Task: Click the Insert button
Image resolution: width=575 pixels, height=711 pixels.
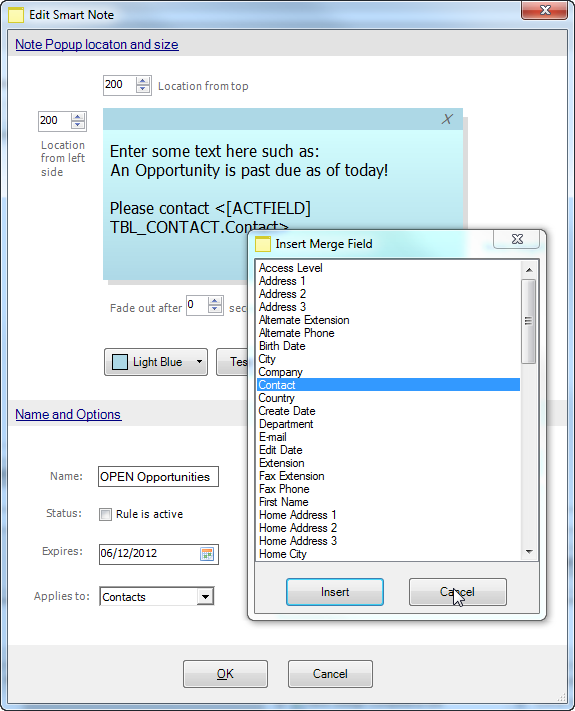Action: [335, 592]
